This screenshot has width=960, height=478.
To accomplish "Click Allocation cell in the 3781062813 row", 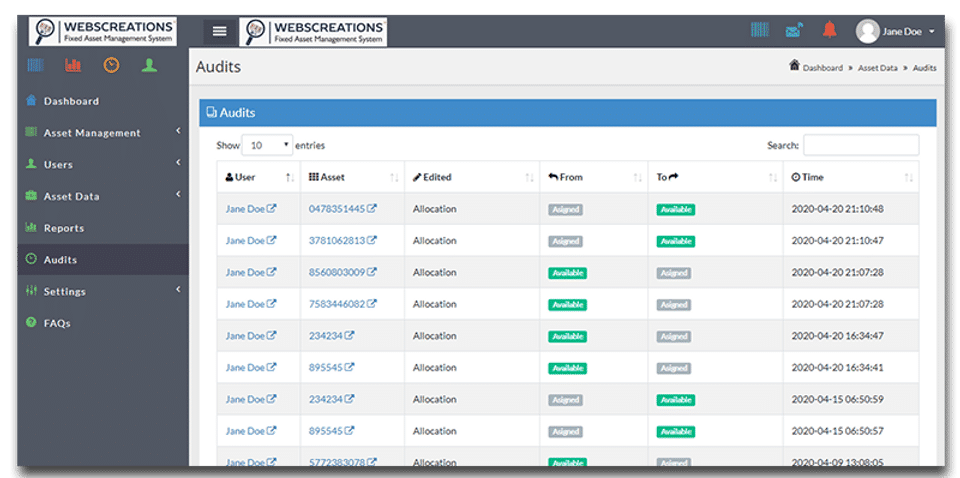I will coord(435,241).
